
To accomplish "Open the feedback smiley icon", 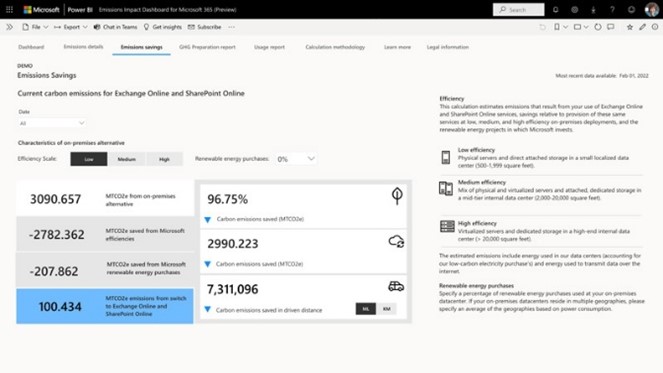I will (631, 9).
